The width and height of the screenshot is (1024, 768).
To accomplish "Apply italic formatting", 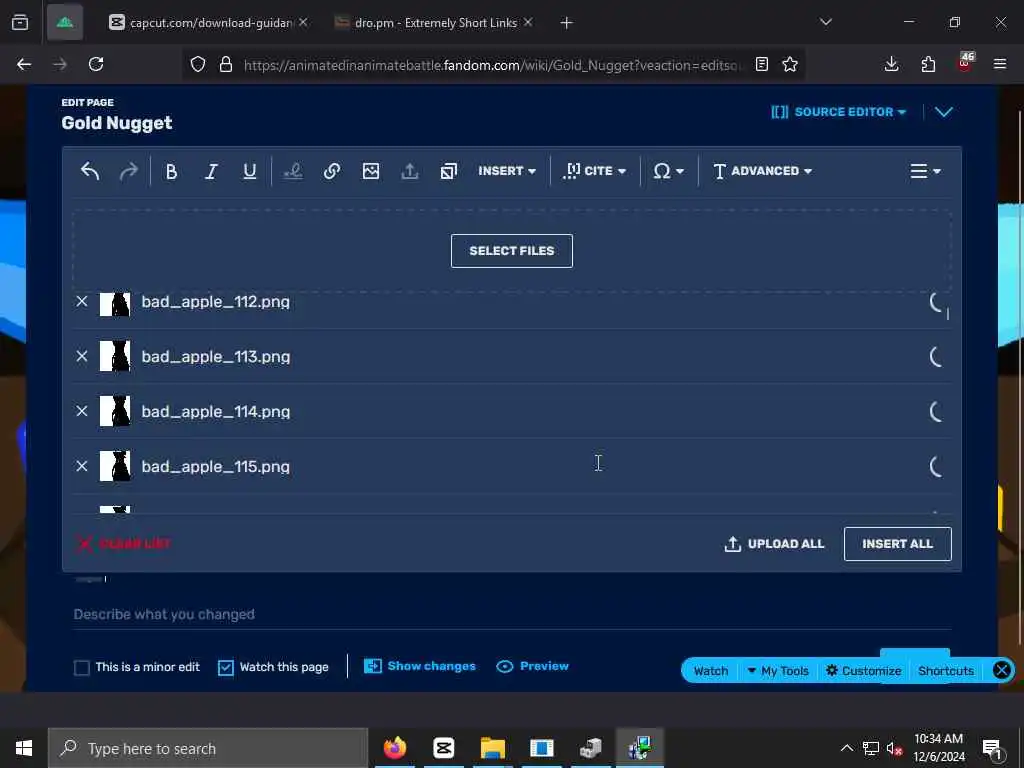I will (210, 171).
